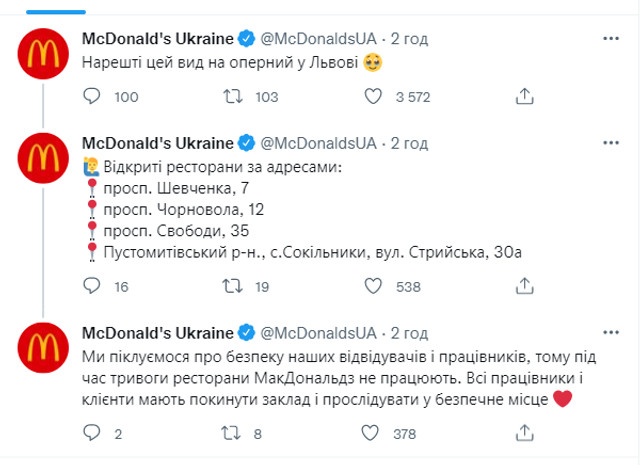Retweet the Lviv opera tweet

coord(232,97)
